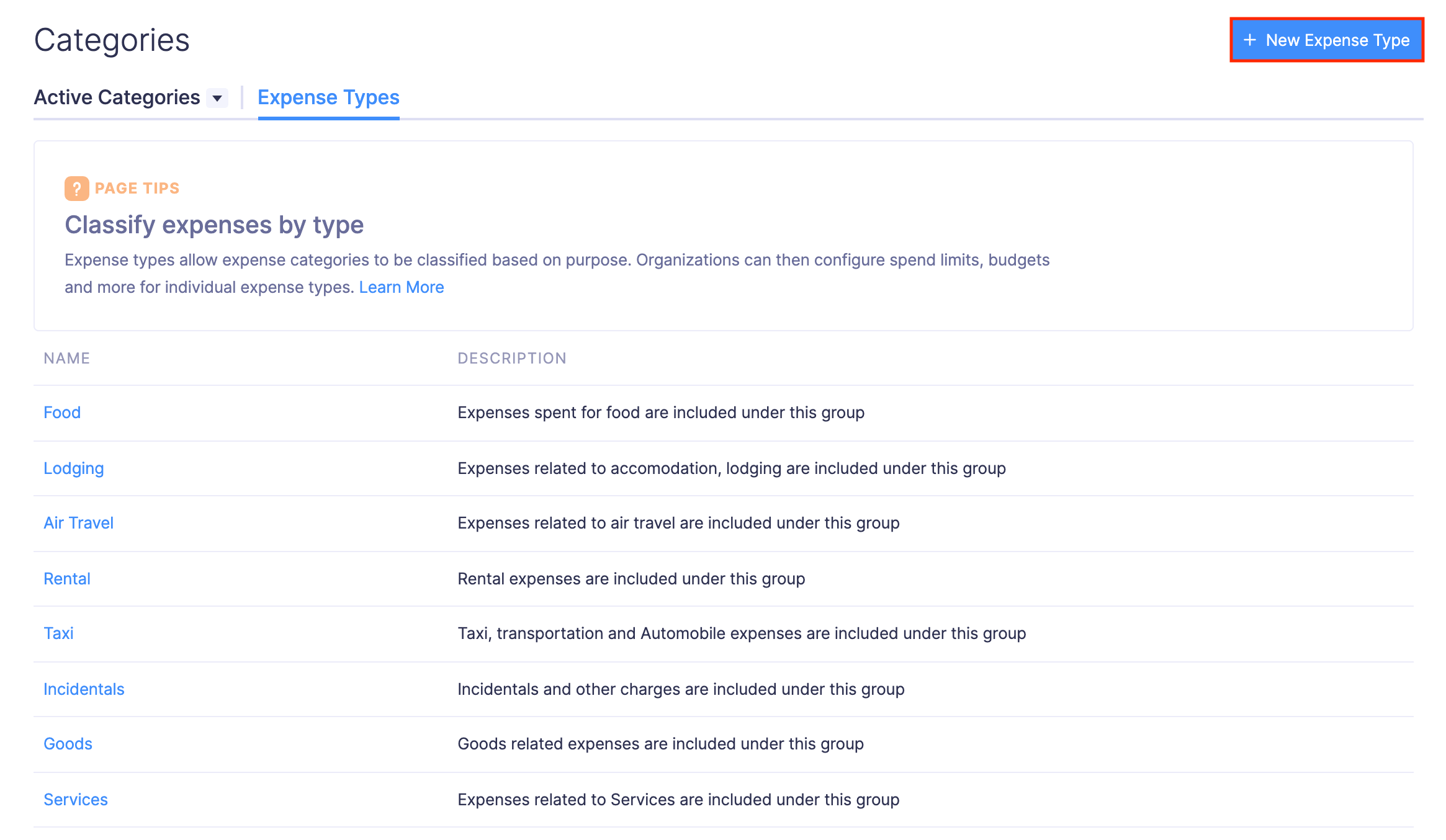Click the Categories page title
This screenshot has width=1446, height=840.
(112, 40)
